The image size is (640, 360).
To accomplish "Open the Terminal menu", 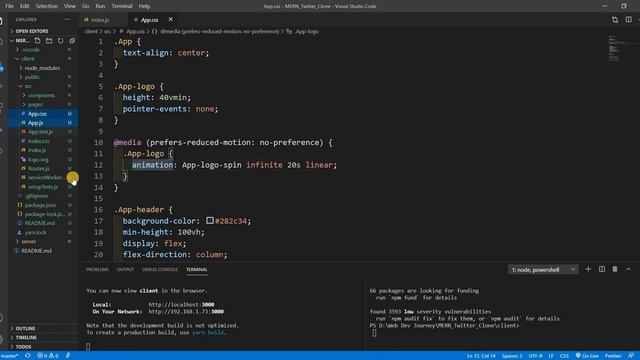I will pos(122,6).
